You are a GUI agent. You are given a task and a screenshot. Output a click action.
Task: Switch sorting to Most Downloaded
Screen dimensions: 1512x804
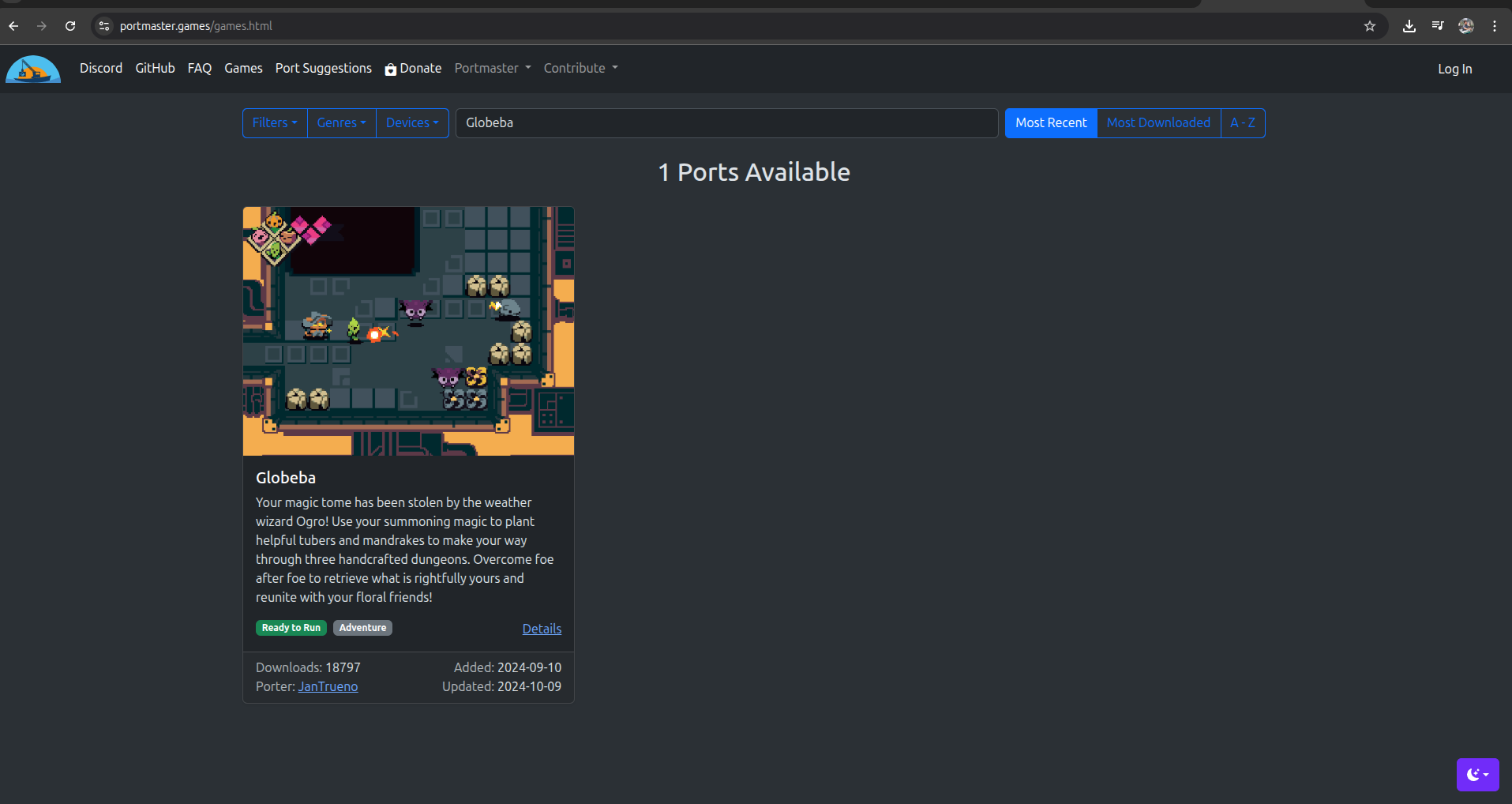pos(1157,123)
